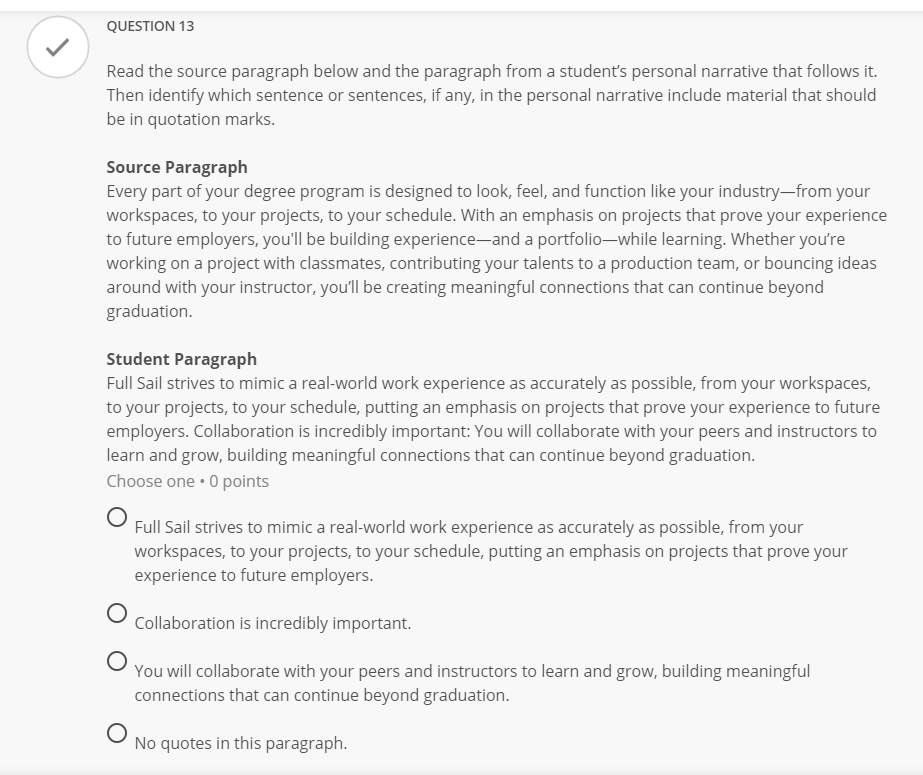Click the QUESTION 13 heading label
923x775 pixels.
pyautogui.click(x=148, y=26)
